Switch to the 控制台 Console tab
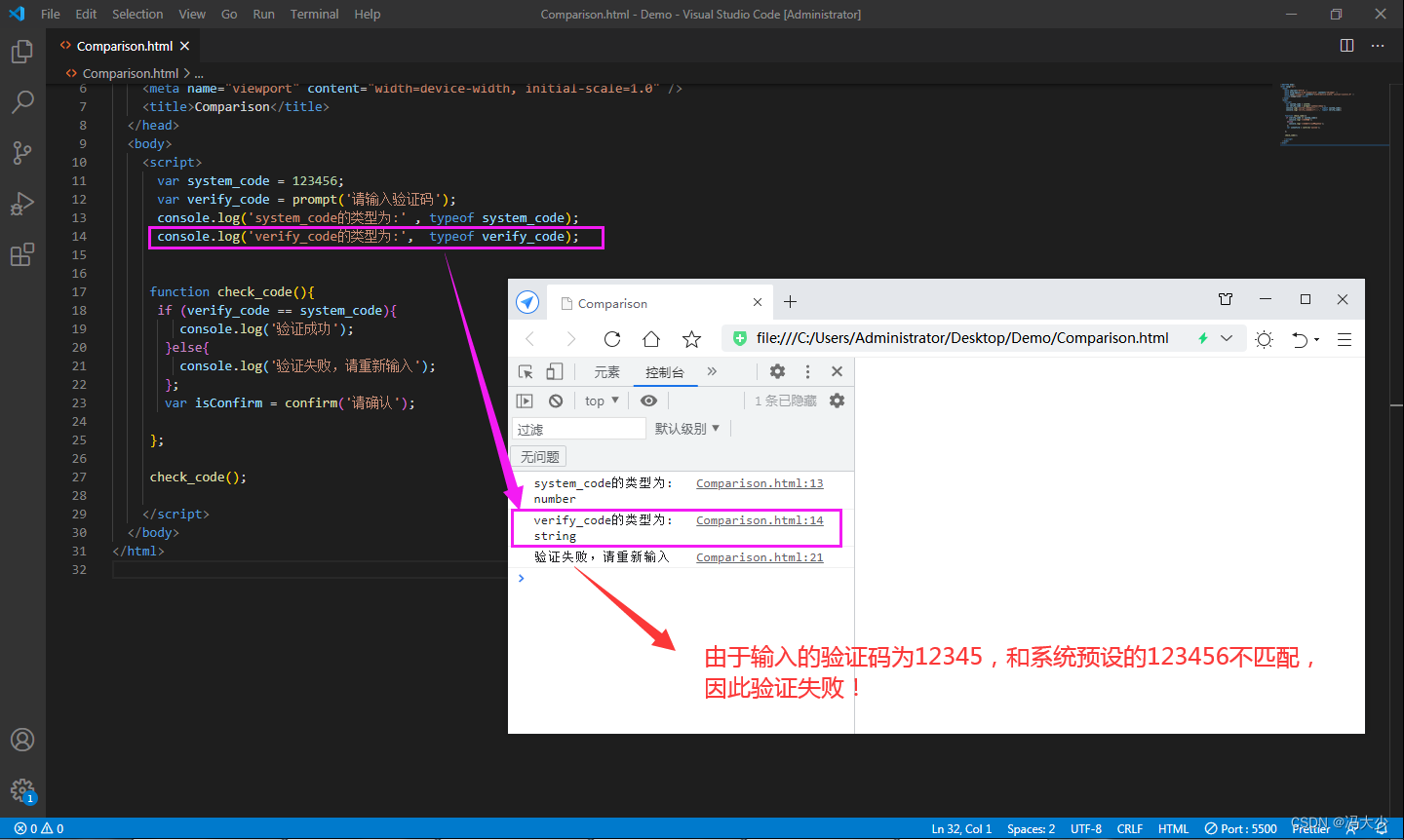 pos(665,372)
